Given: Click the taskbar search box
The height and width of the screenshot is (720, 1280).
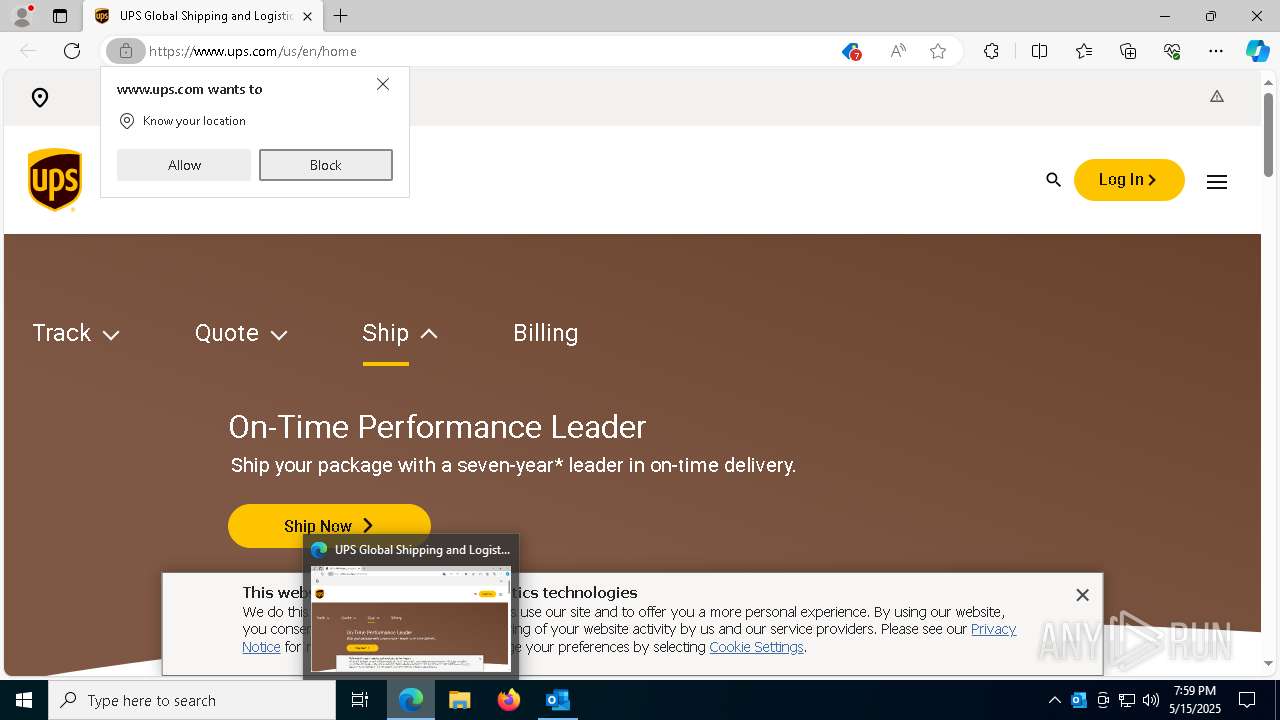Looking at the screenshot, I should [192, 700].
